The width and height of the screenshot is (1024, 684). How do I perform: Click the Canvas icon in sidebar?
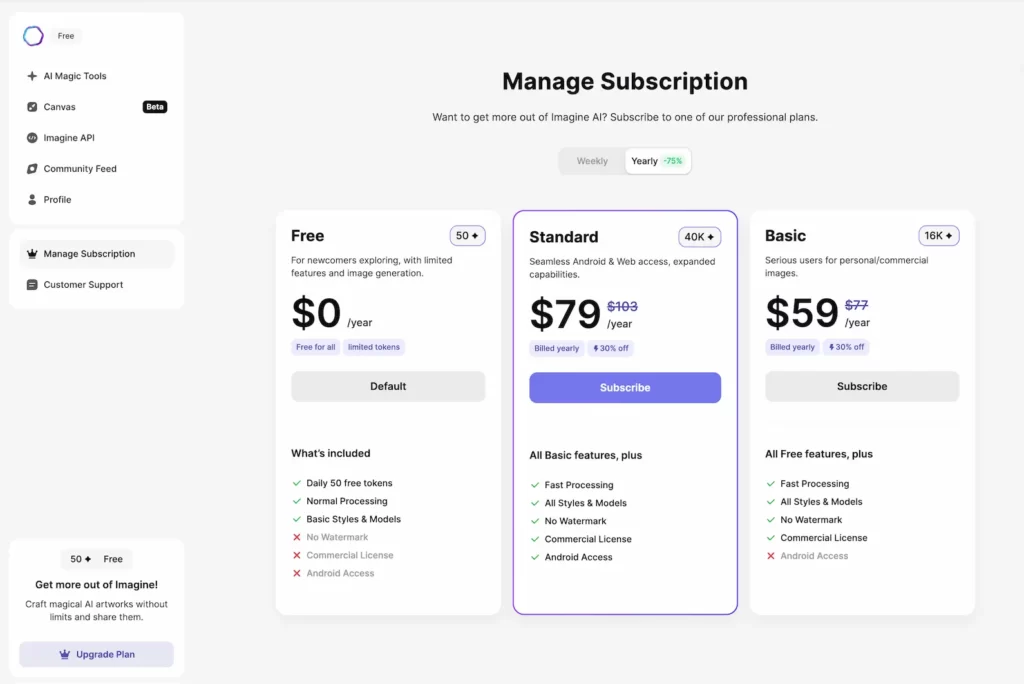pyautogui.click(x=32, y=107)
